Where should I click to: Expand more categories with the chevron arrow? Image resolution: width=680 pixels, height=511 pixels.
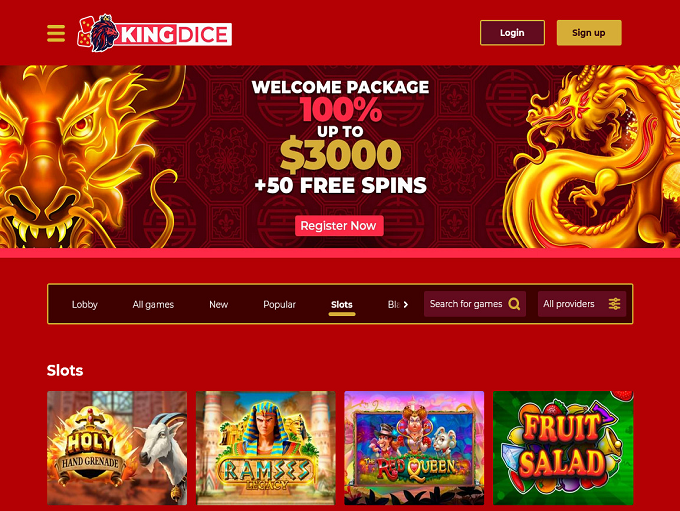point(406,305)
